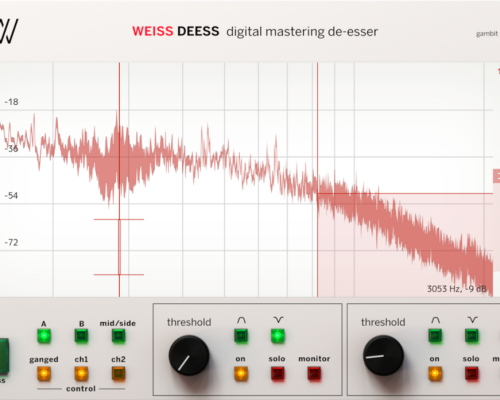Click the -54 dB scale label

[12, 196]
